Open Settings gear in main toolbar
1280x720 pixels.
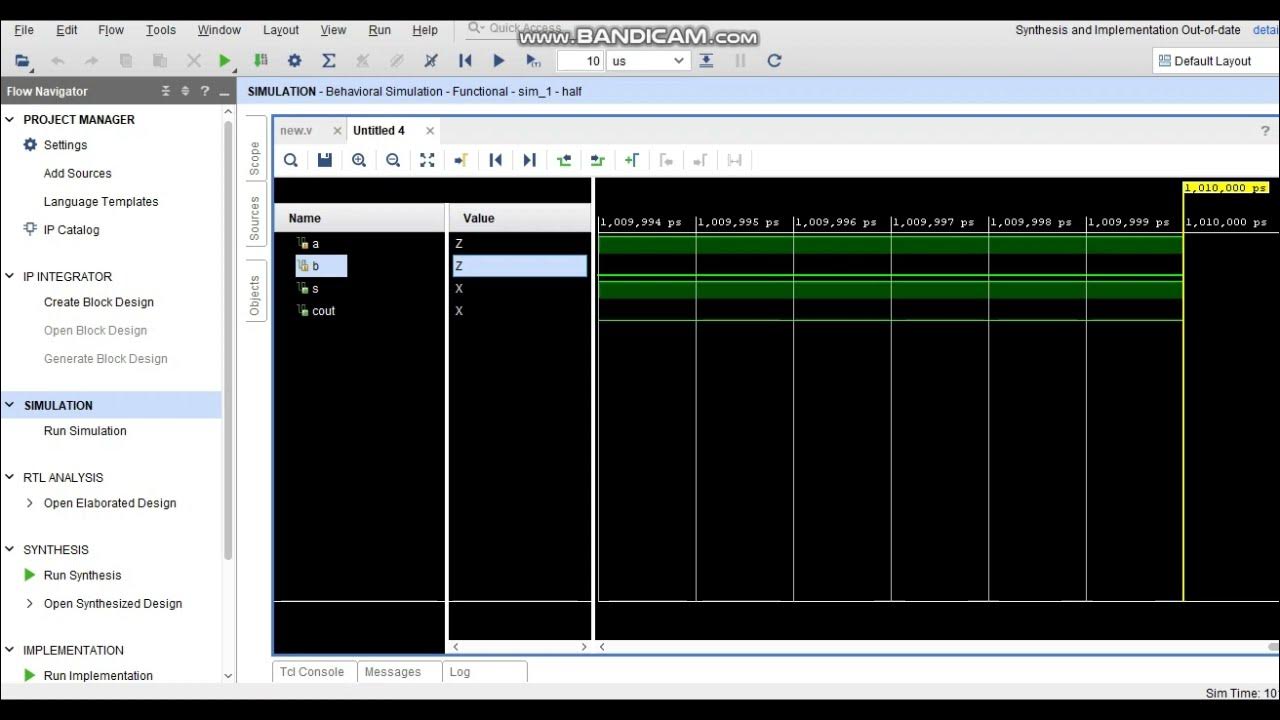point(294,61)
